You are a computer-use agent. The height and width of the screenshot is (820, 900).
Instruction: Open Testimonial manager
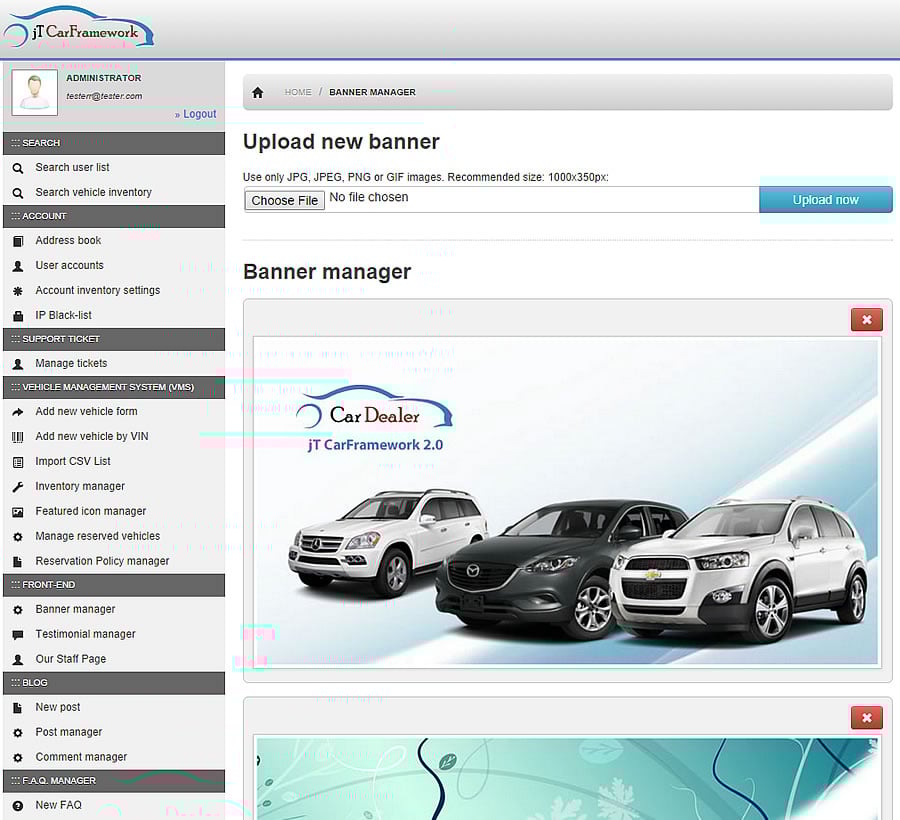(x=86, y=634)
